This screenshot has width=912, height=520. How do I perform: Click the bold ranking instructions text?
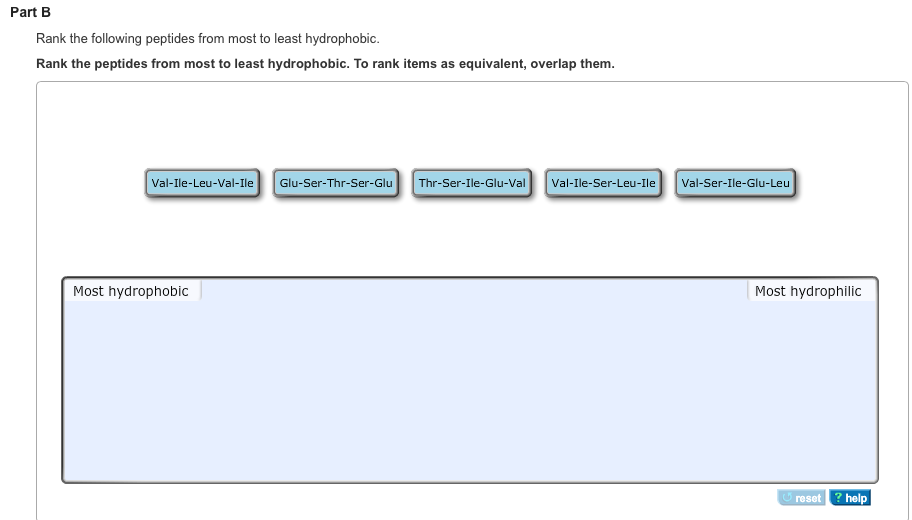tap(325, 64)
